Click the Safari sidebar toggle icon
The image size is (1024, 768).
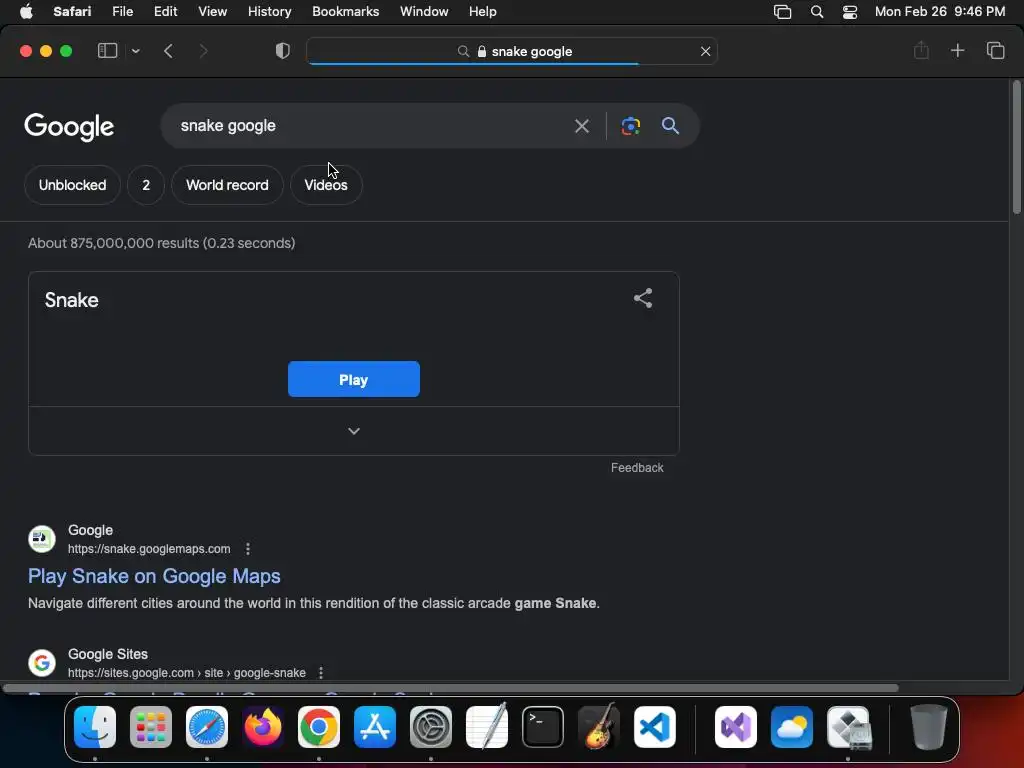point(107,51)
